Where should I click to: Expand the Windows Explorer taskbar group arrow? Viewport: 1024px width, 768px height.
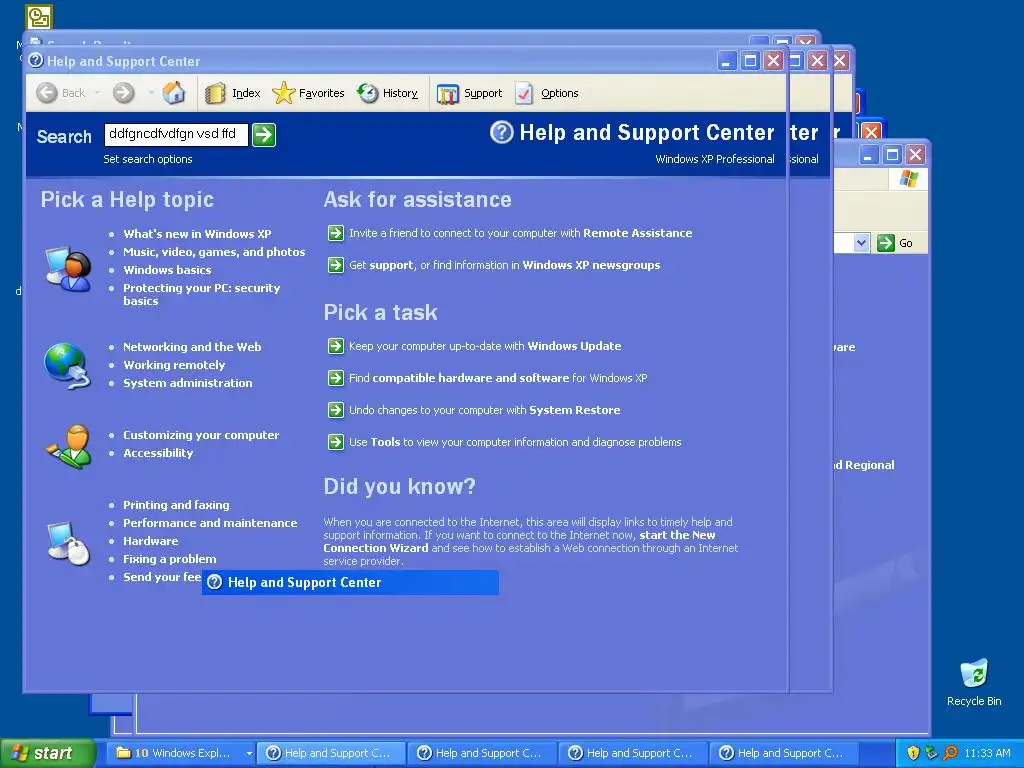pos(249,753)
